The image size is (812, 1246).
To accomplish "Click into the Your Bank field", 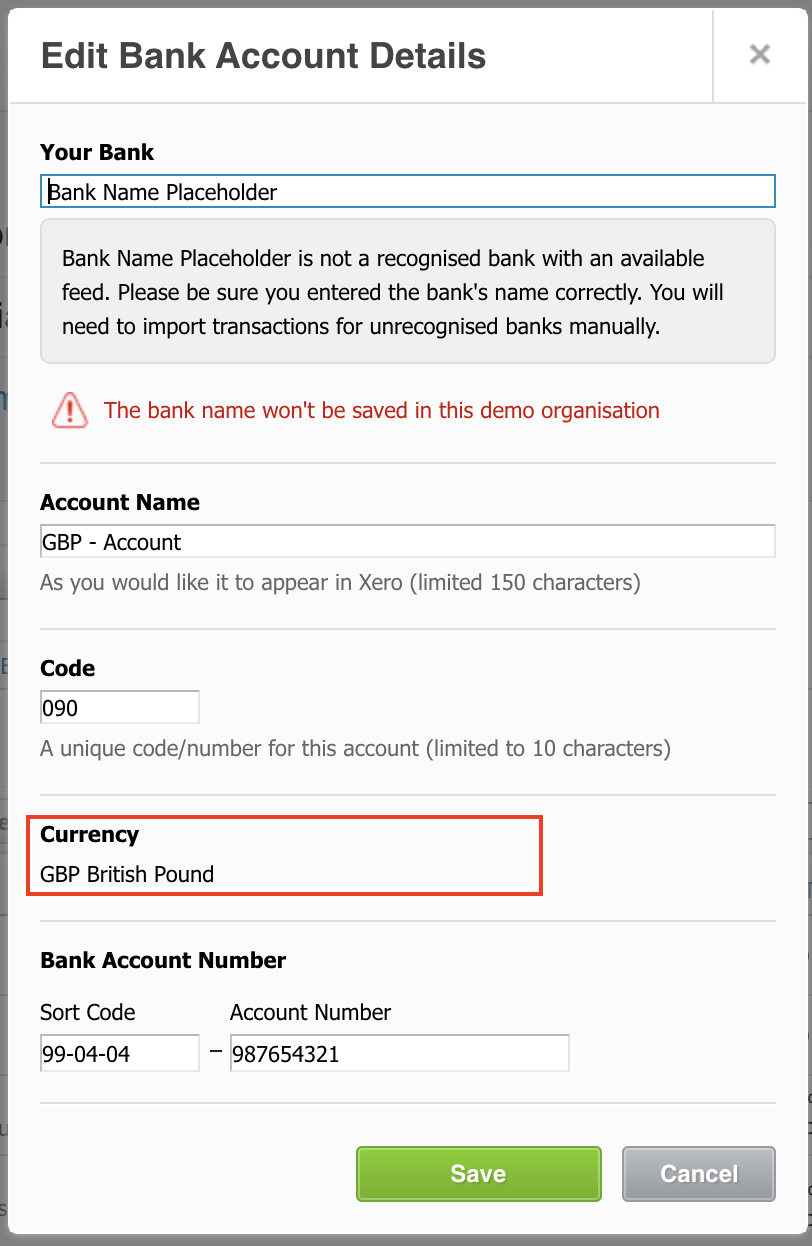I will click(x=408, y=192).
